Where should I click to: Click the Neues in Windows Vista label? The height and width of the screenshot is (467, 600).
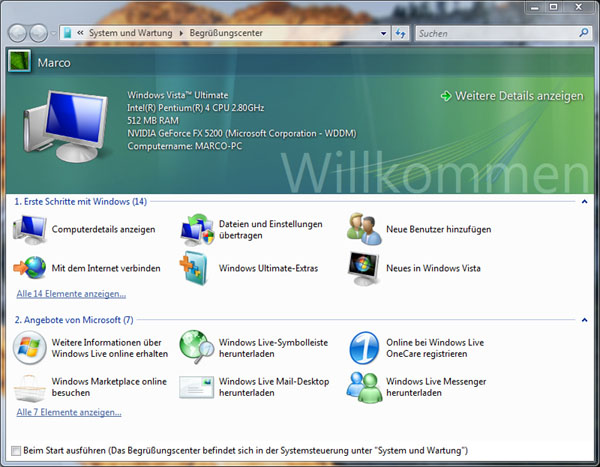pos(433,268)
